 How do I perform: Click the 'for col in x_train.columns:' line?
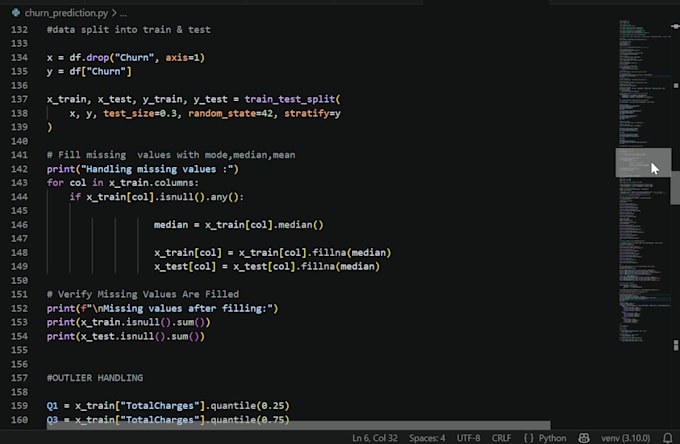(123, 183)
